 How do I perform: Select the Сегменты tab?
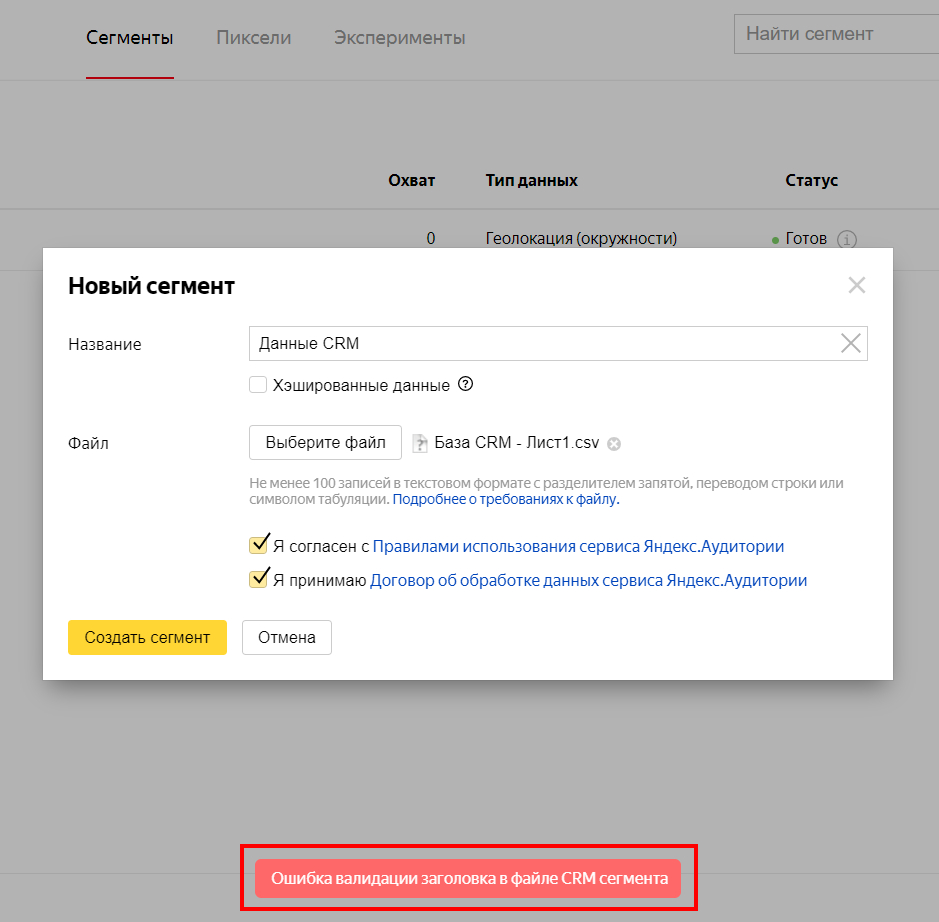[x=130, y=38]
